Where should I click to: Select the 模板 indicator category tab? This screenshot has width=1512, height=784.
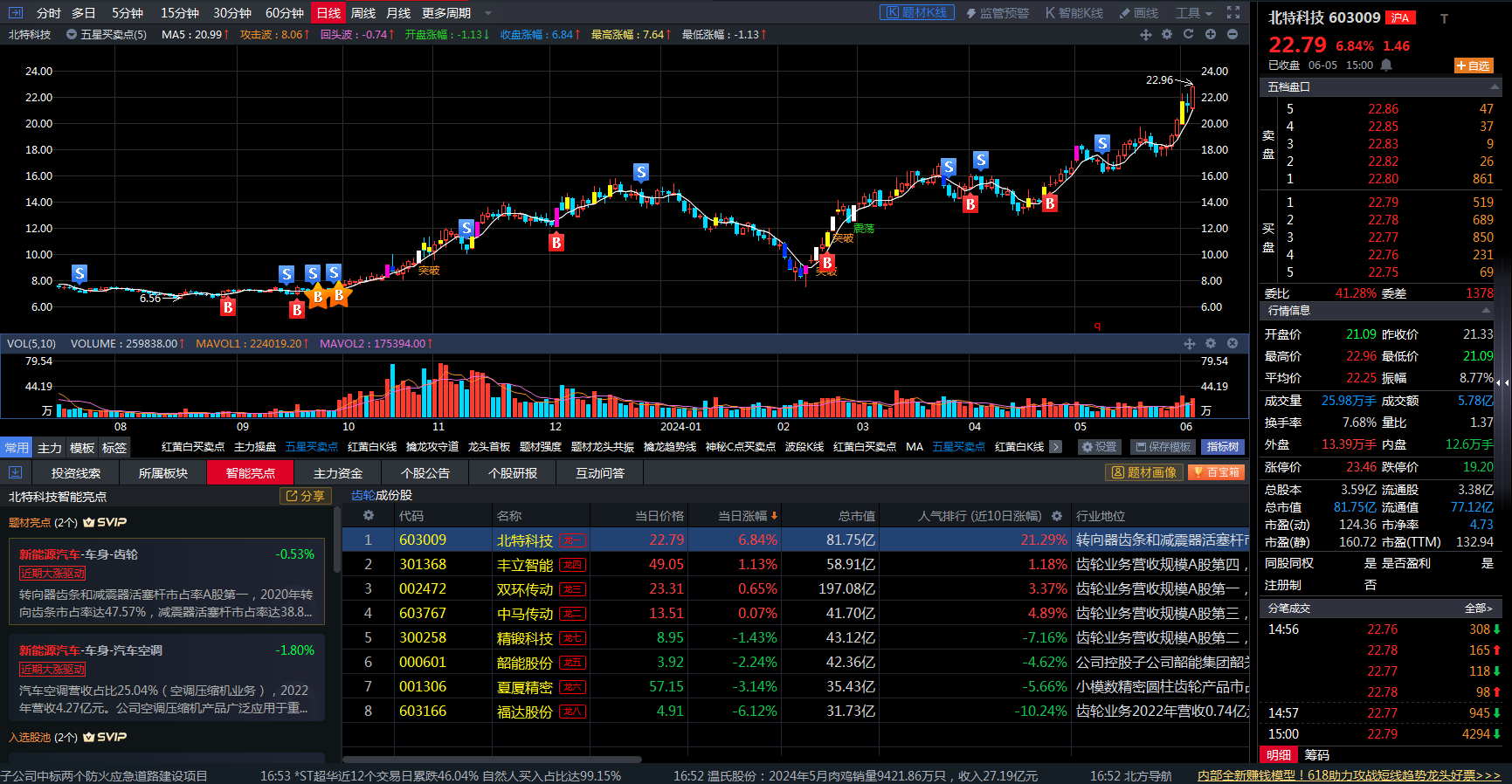click(x=81, y=447)
